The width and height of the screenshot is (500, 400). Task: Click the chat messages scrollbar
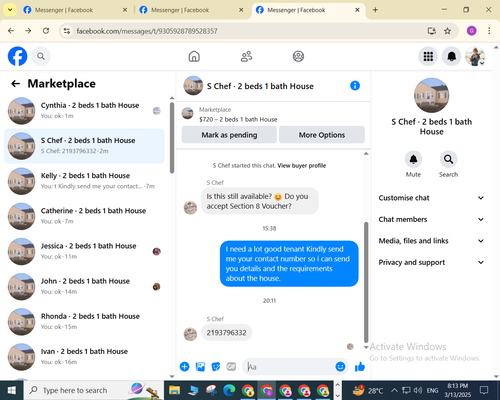366,282
